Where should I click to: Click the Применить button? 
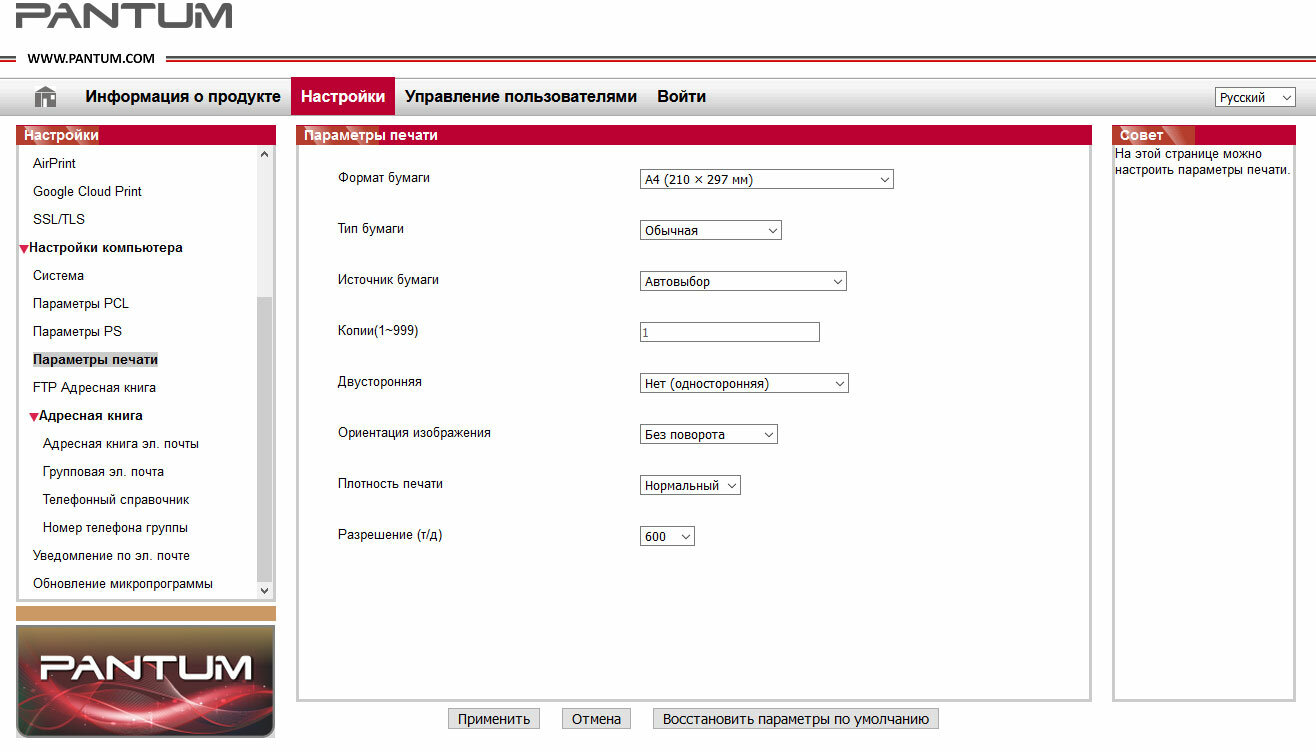click(x=494, y=719)
